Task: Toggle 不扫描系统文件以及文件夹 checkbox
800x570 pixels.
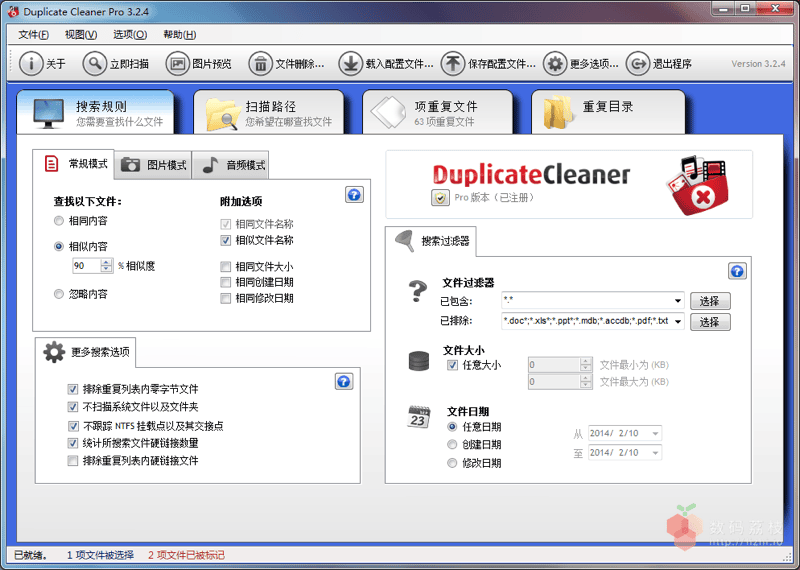Action: point(73,407)
